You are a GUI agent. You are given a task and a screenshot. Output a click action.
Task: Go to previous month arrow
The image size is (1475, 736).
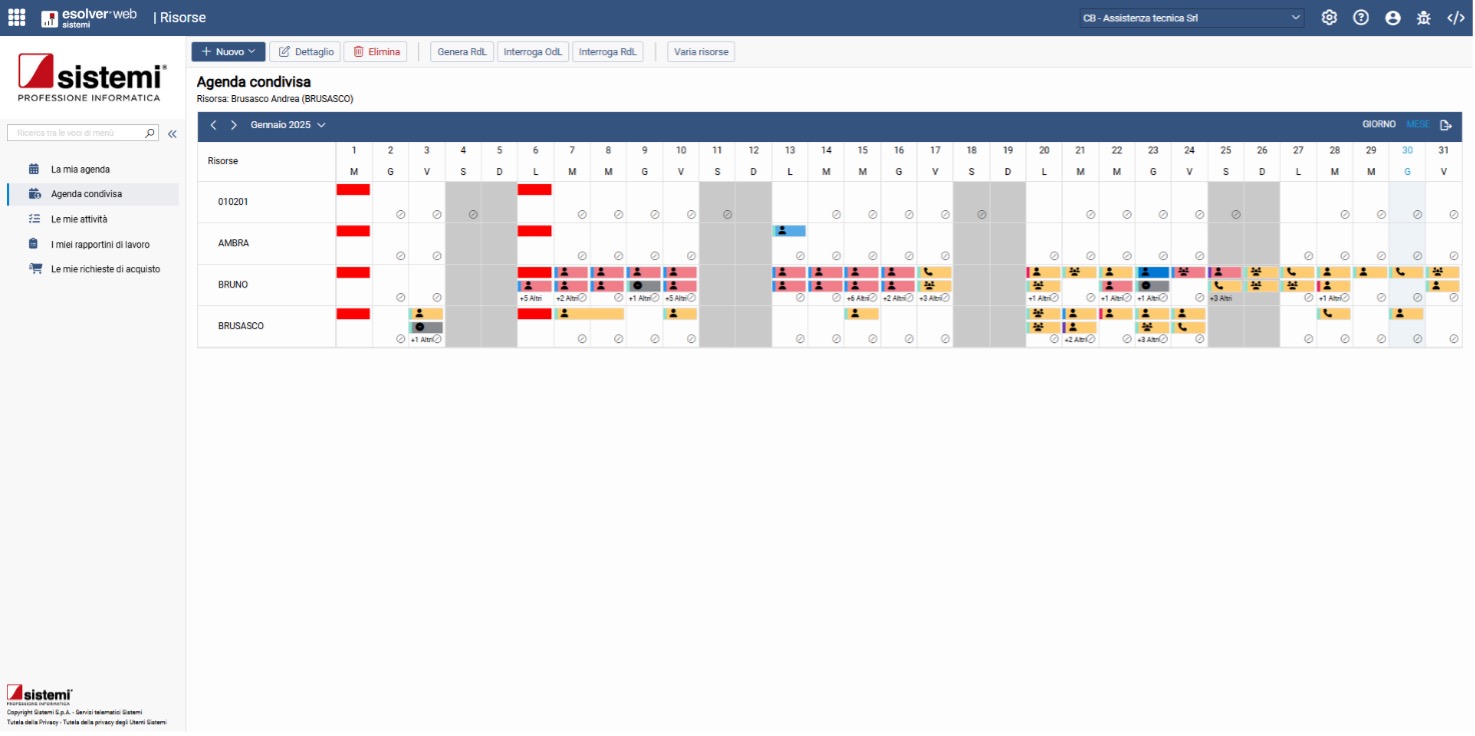click(213, 125)
